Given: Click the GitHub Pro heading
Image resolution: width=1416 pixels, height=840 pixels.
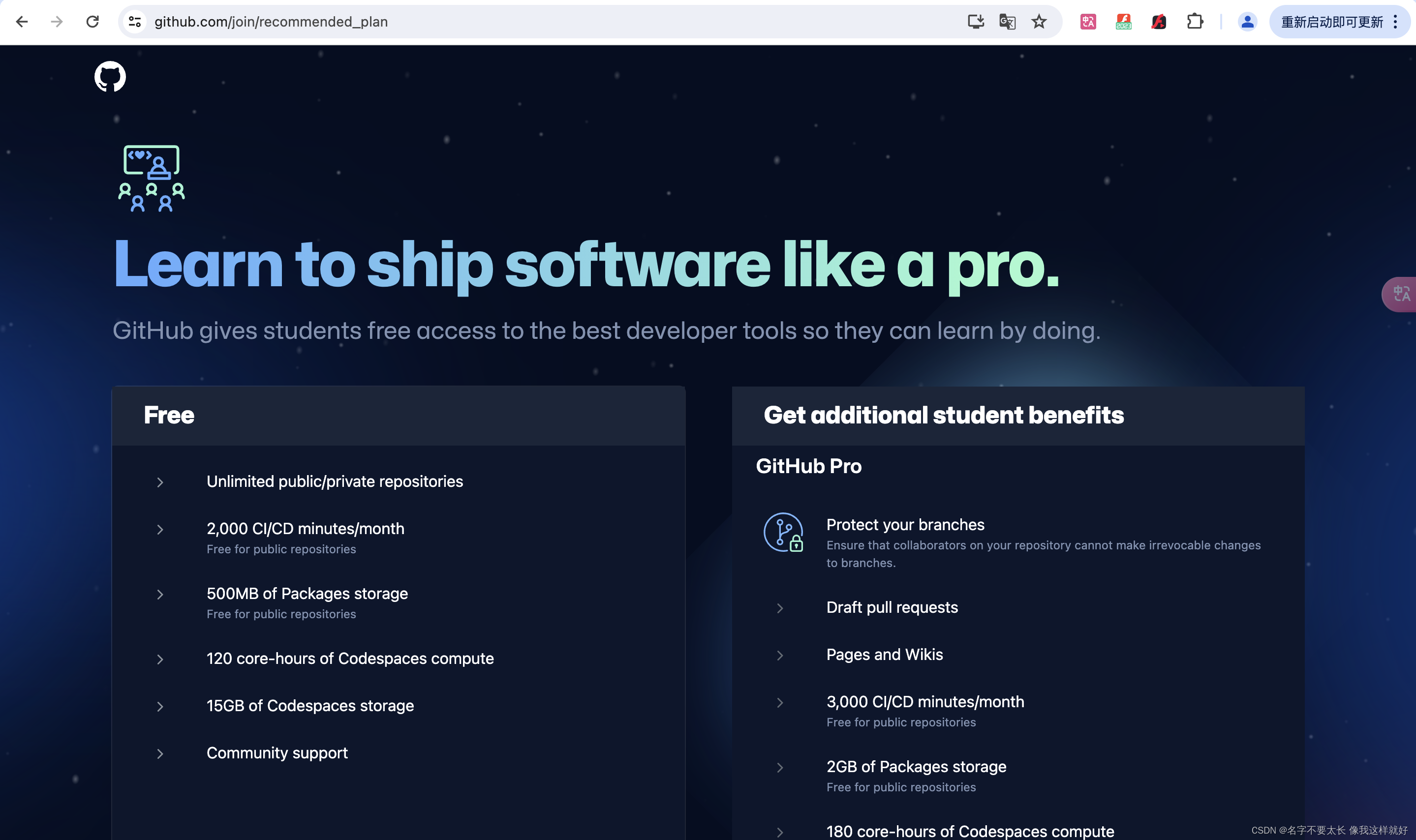Looking at the screenshot, I should [808, 466].
